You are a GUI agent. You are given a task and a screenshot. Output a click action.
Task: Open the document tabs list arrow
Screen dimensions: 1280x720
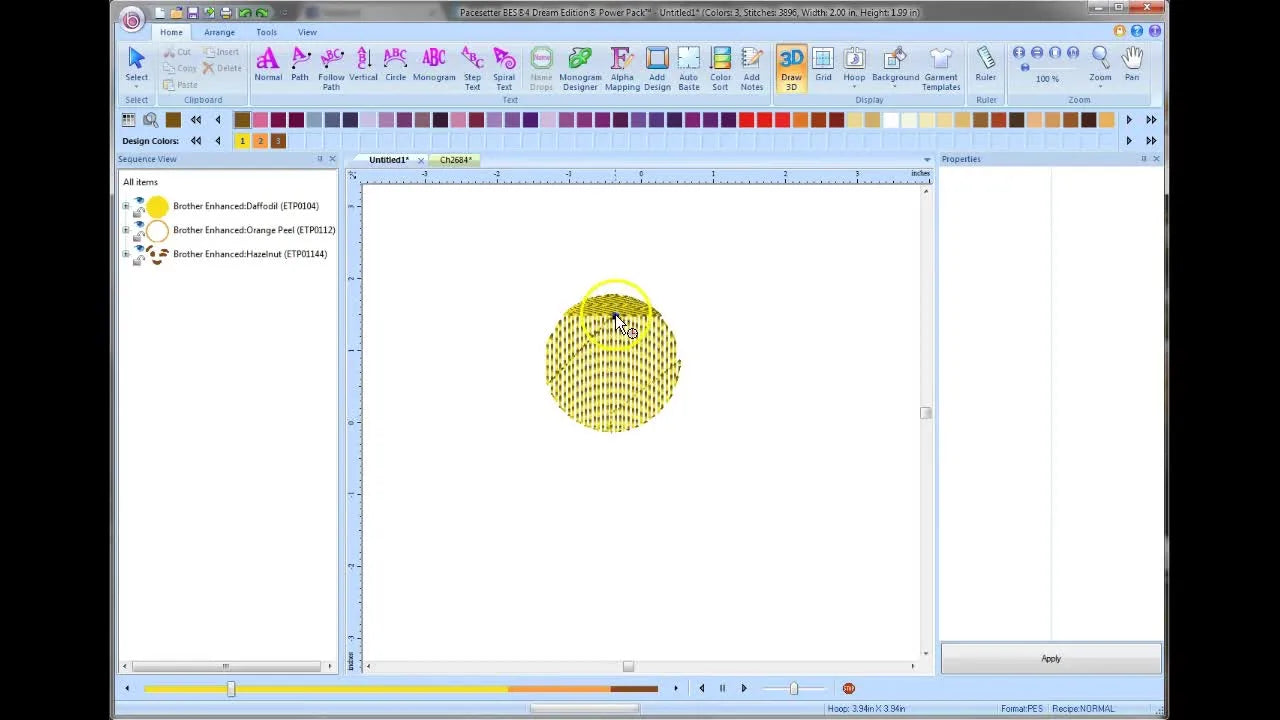[927, 160]
